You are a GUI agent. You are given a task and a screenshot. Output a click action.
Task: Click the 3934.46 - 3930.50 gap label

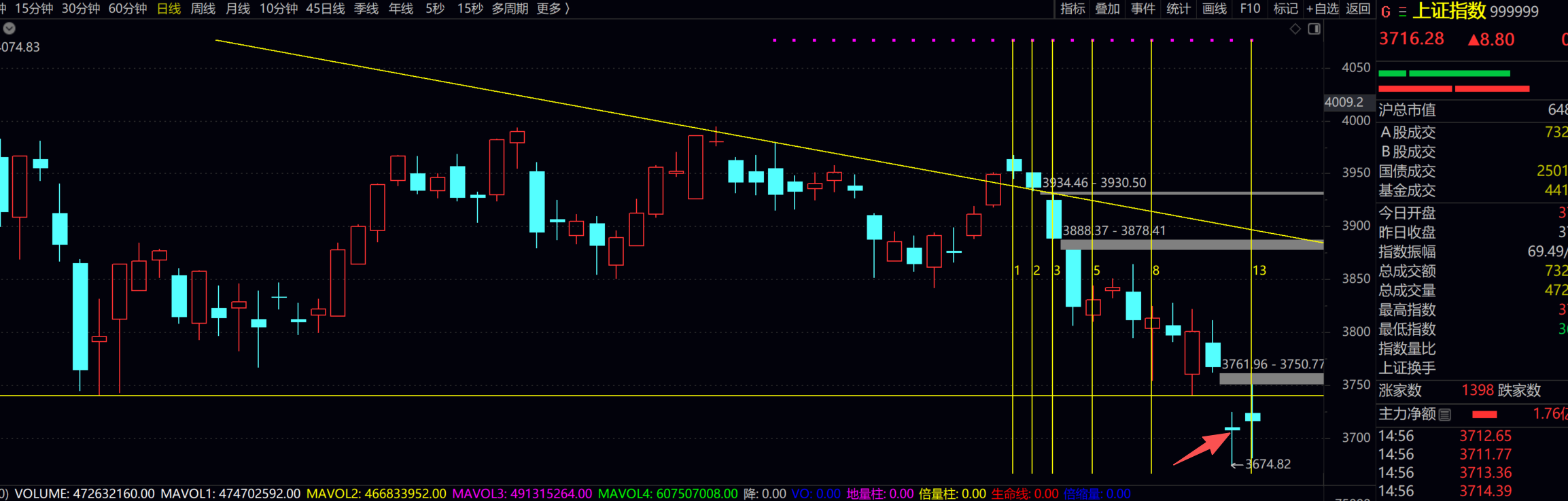coord(1094,183)
